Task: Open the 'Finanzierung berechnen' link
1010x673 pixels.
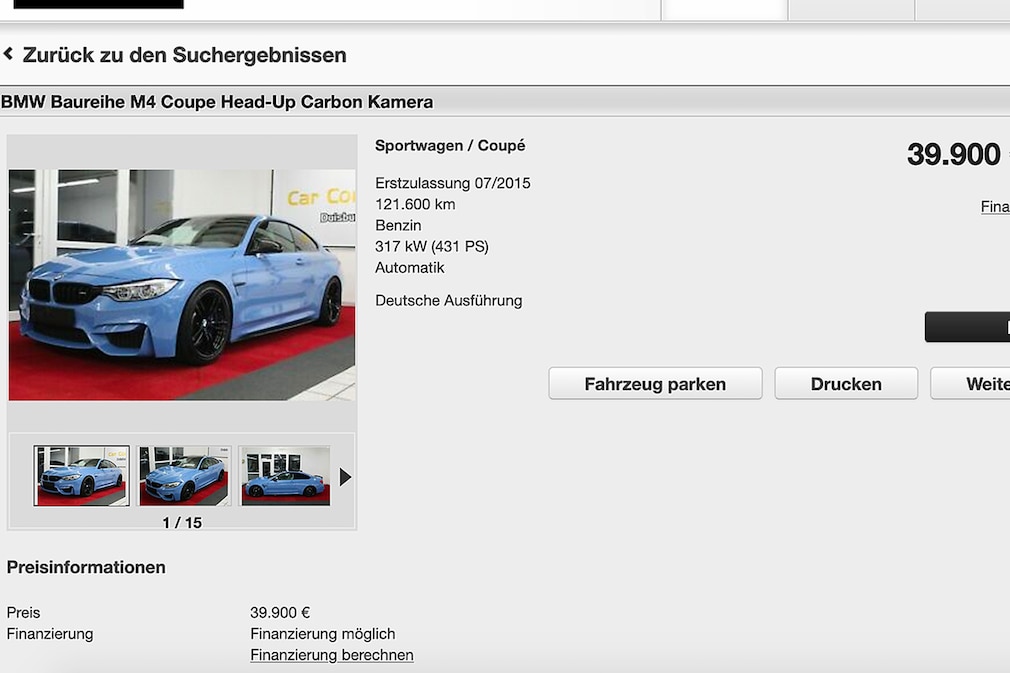Action: pyautogui.click(x=332, y=655)
